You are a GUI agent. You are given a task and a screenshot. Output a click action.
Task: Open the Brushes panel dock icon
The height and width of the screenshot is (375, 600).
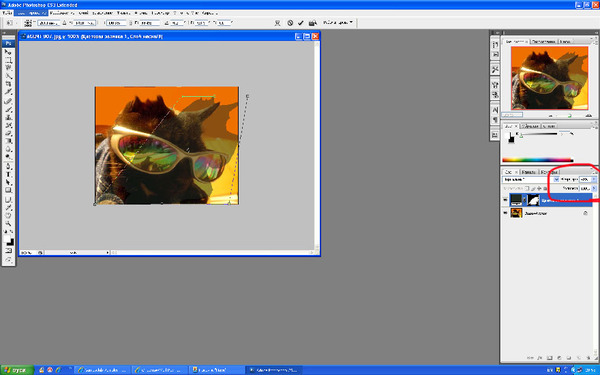pos(495,85)
